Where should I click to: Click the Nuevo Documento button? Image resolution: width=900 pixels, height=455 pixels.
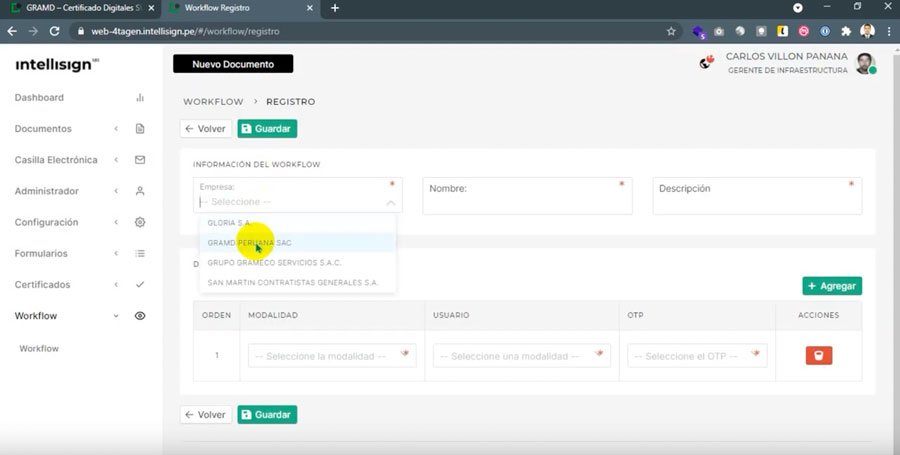(x=233, y=64)
